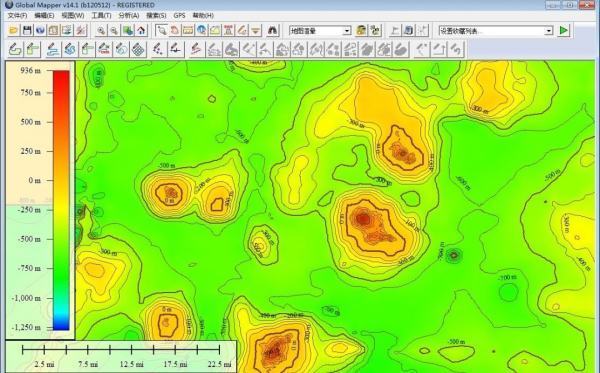Screen dimensions: 600x373
Task: Click the zoom out magnifier icon
Action: (x=114, y=31)
